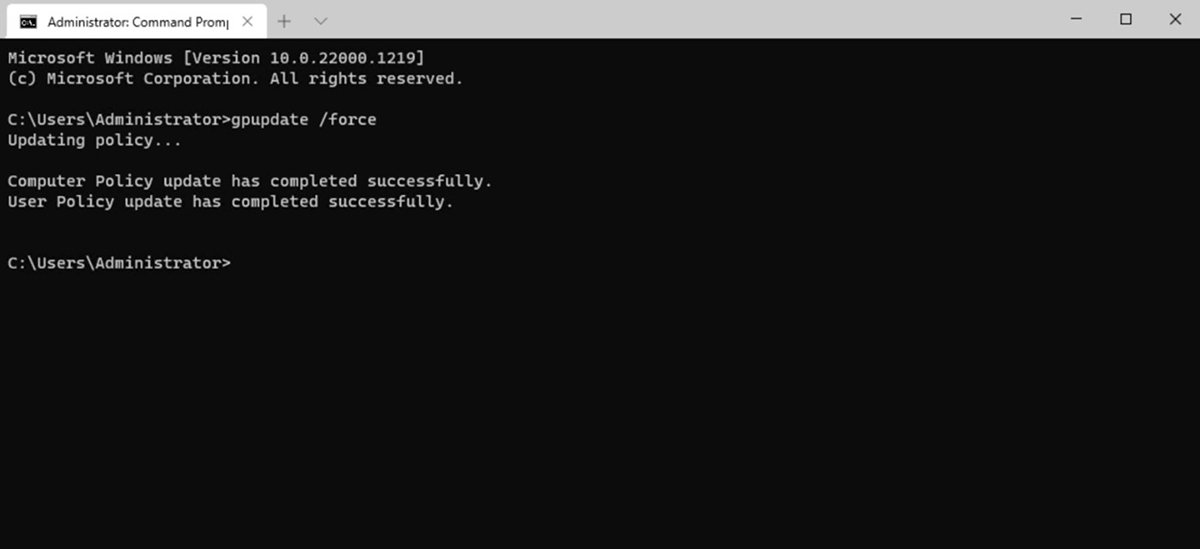The height and width of the screenshot is (549, 1200).
Task: Click the last C:\Users\Administrator> prompt line
Action: (119, 263)
